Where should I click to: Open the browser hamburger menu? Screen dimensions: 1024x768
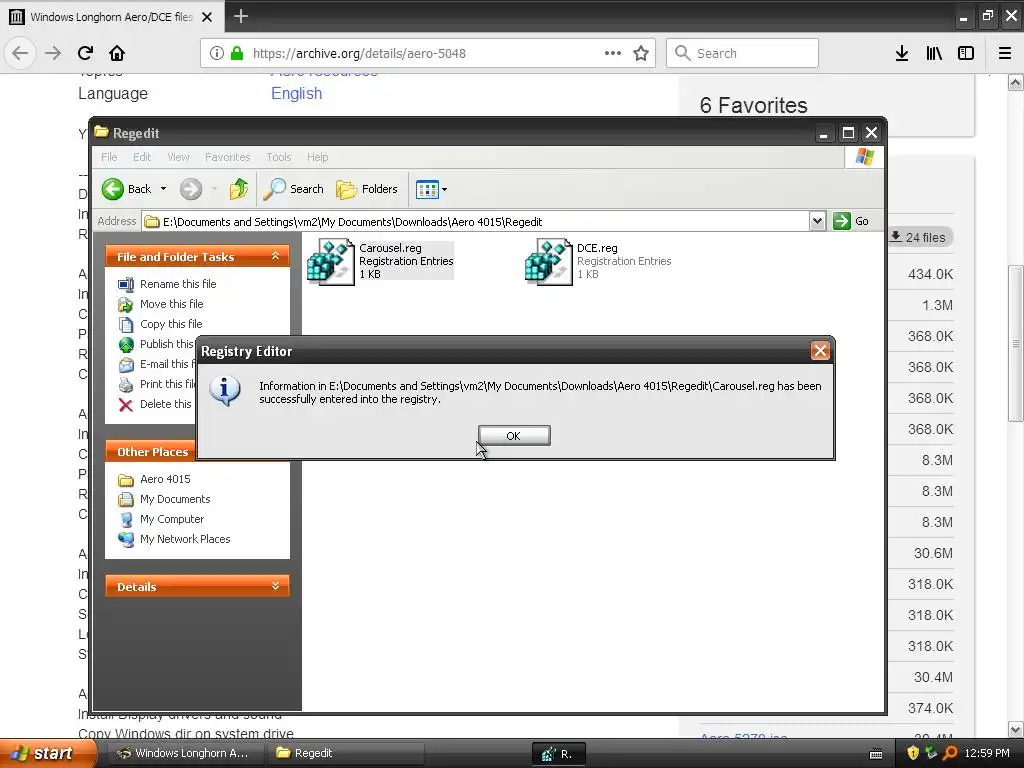1005,53
